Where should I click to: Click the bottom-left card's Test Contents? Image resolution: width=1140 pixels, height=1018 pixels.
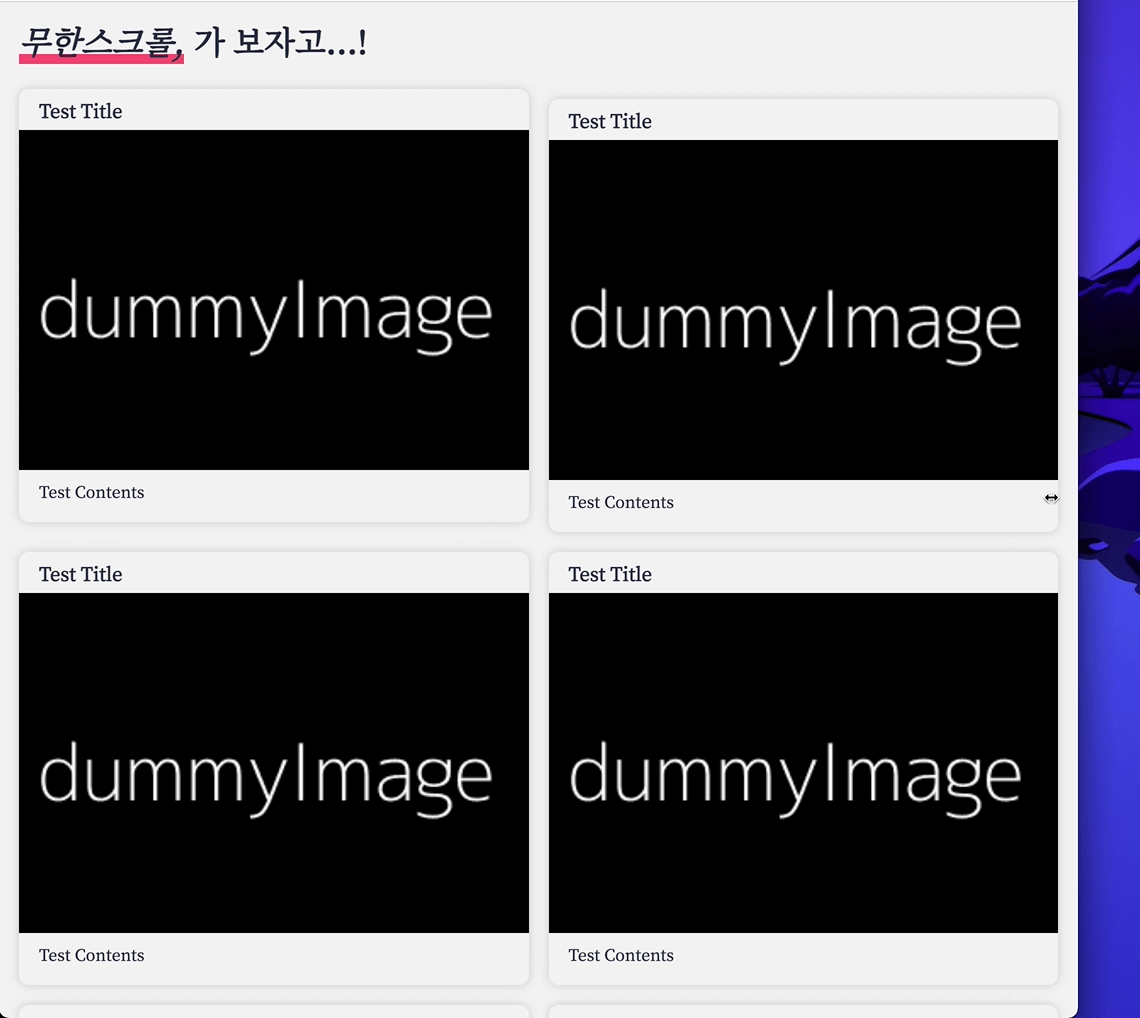92,955
